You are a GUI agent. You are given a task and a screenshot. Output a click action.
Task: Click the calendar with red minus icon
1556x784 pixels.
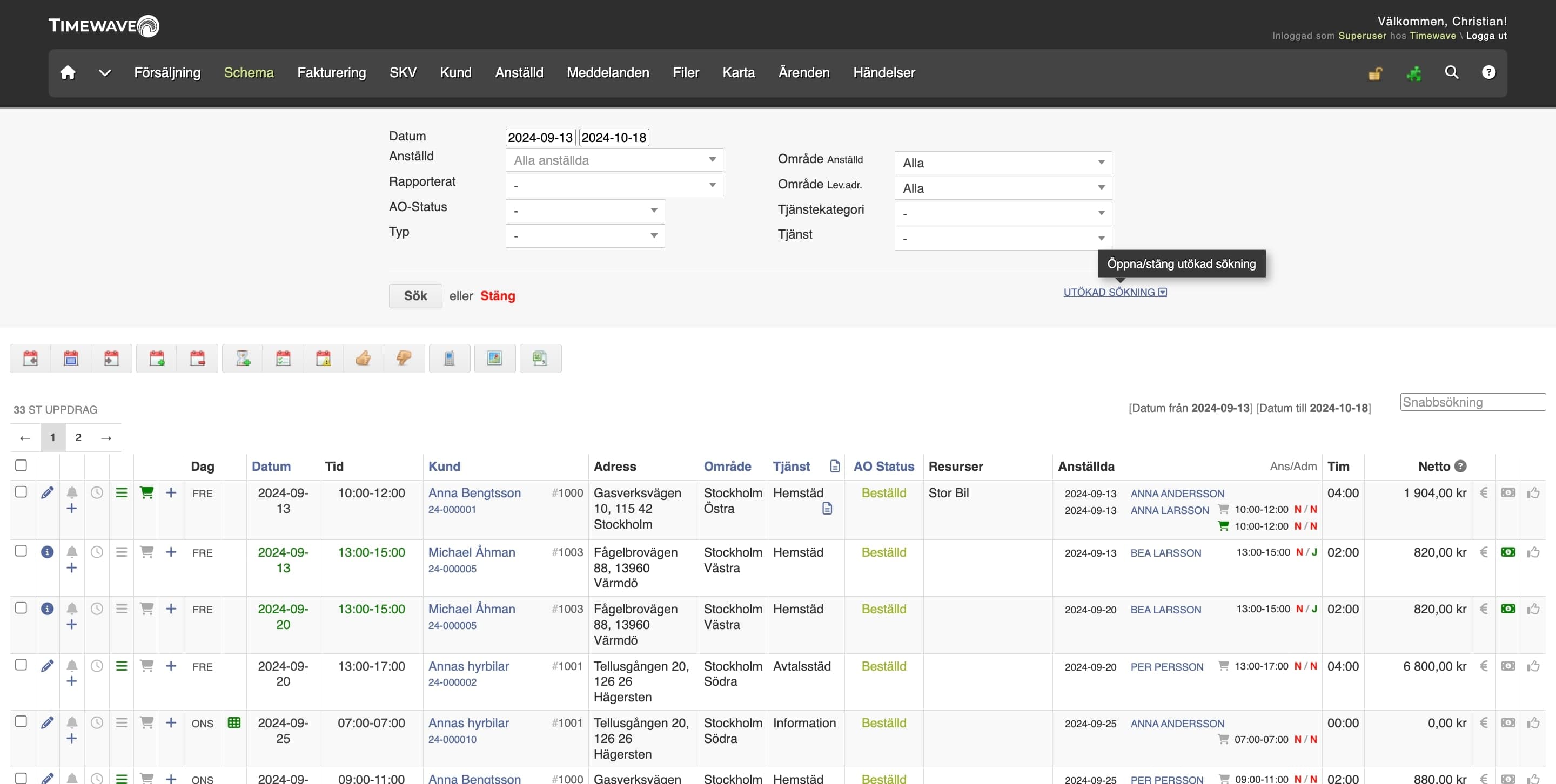point(198,359)
